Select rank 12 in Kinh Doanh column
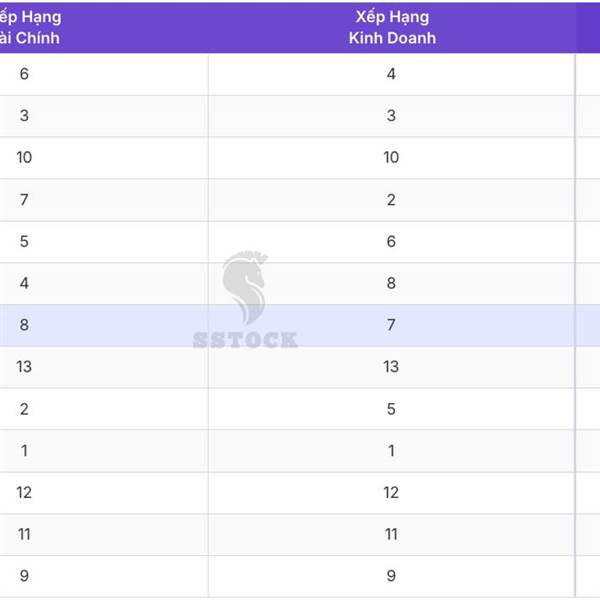The width and height of the screenshot is (600, 600). (391, 492)
